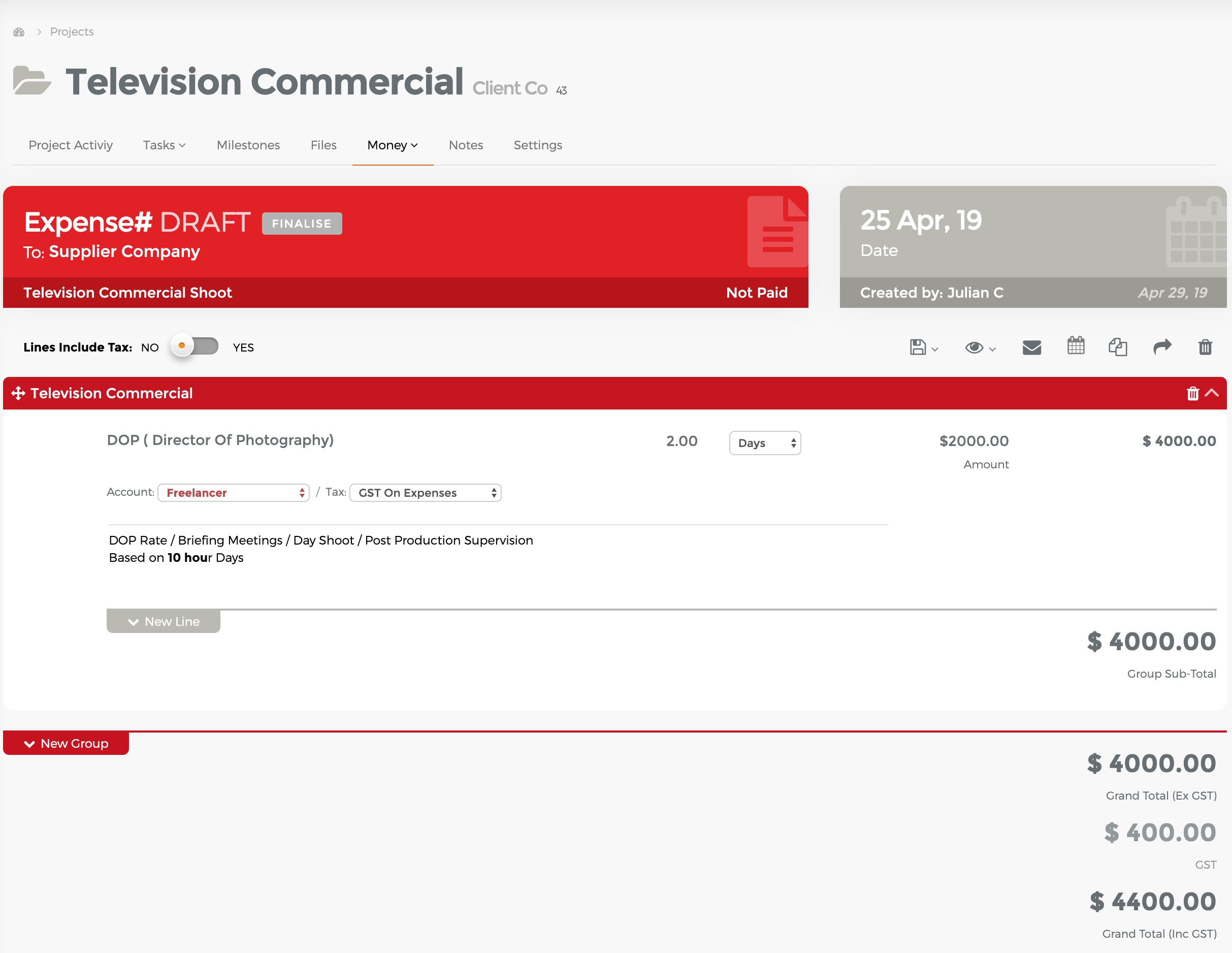Viewport: 1232px width, 953px height.
Task: Click the NO label beside the tax switch
Action: 150,347
